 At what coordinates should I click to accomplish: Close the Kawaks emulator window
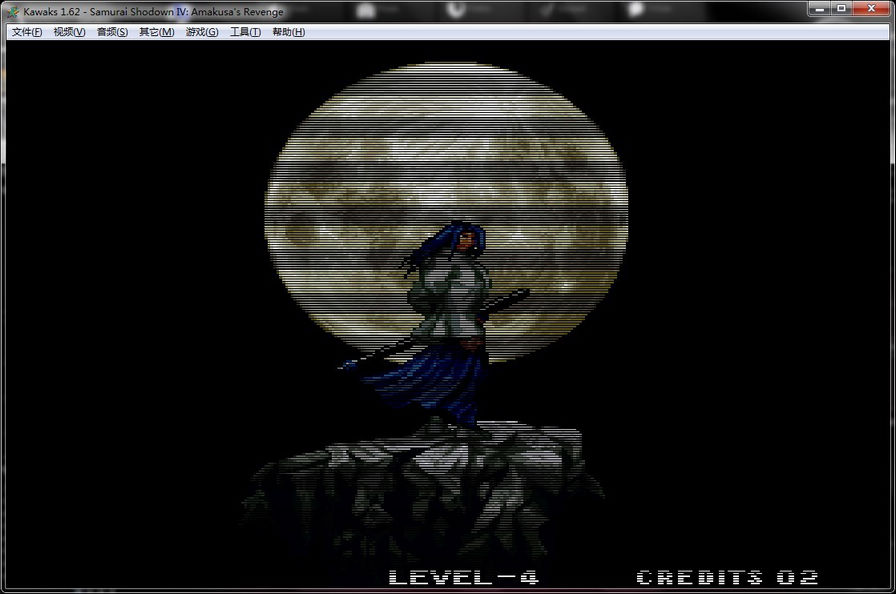871,9
